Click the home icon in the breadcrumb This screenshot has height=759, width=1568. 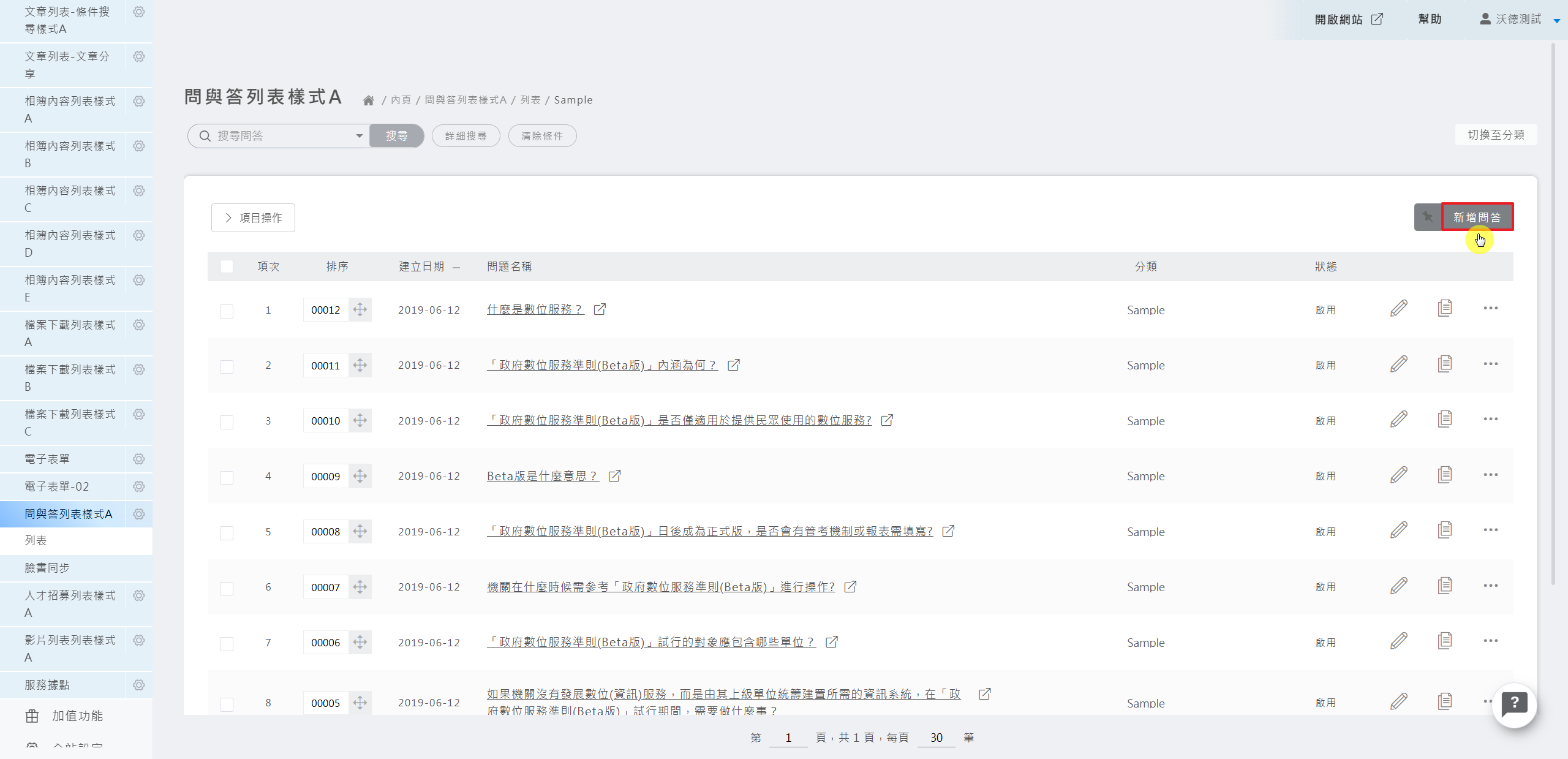click(368, 100)
